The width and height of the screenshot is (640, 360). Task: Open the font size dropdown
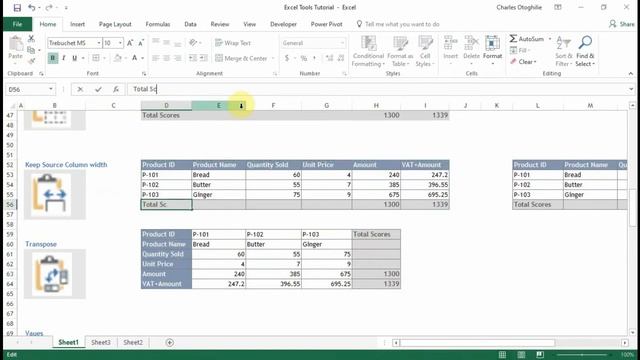pyautogui.click(x=120, y=43)
